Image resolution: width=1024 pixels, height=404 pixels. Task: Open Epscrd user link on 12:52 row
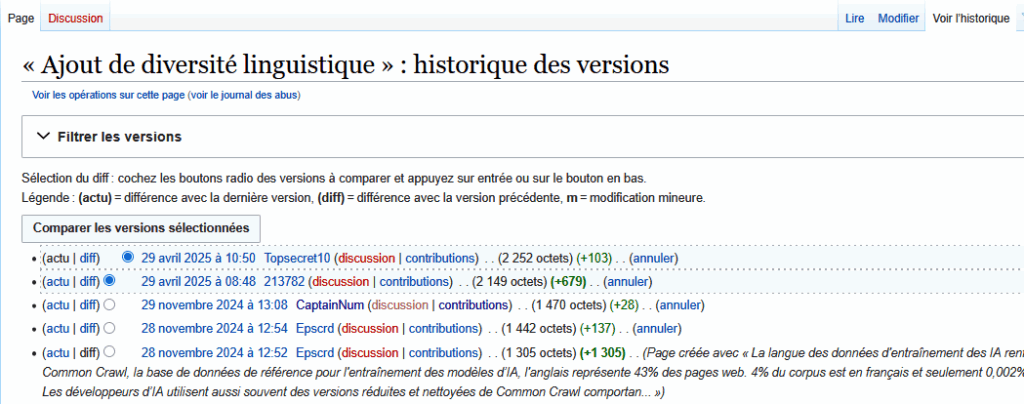coord(315,353)
